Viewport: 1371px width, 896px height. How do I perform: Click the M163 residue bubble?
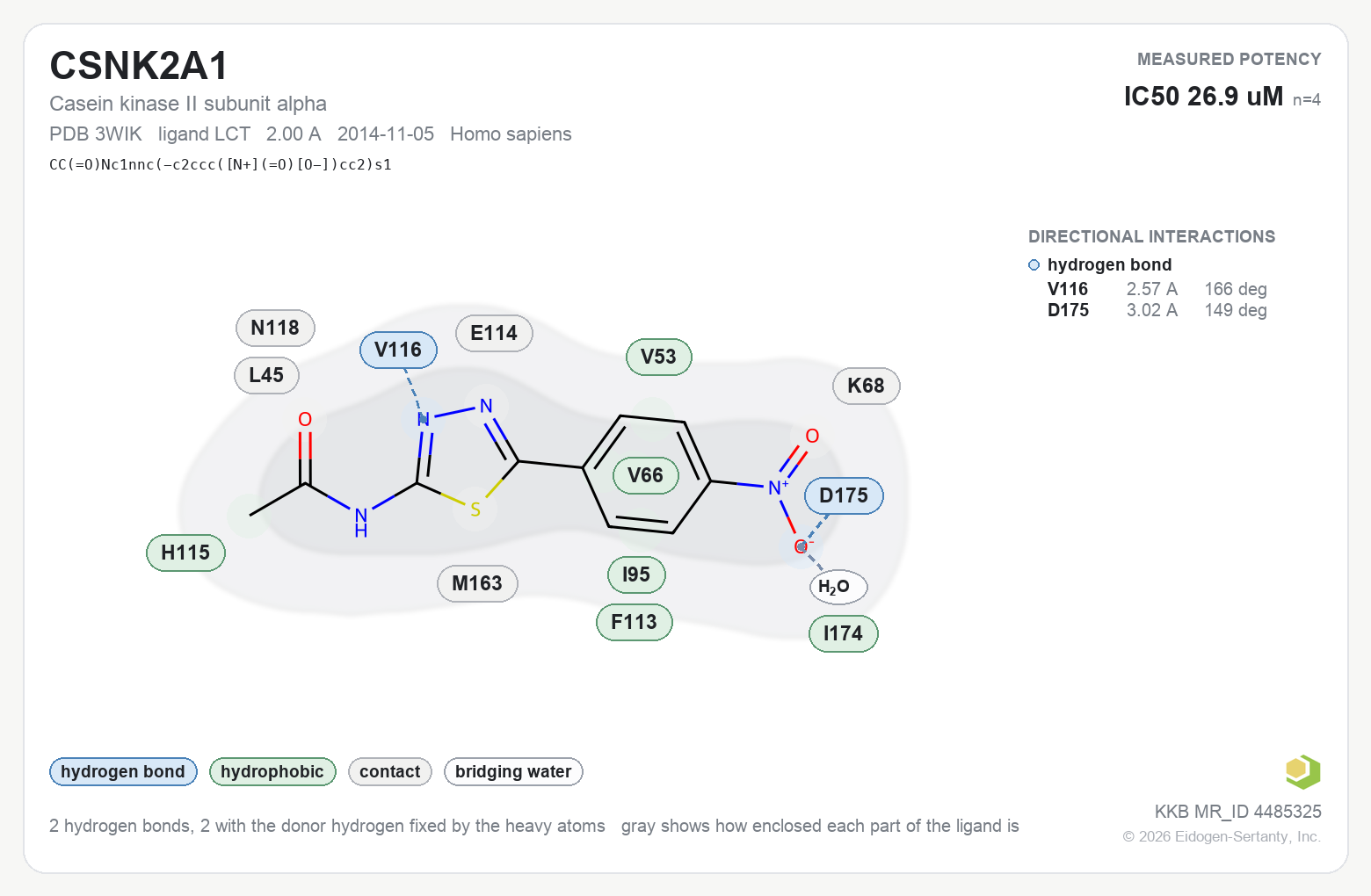tap(477, 583)
